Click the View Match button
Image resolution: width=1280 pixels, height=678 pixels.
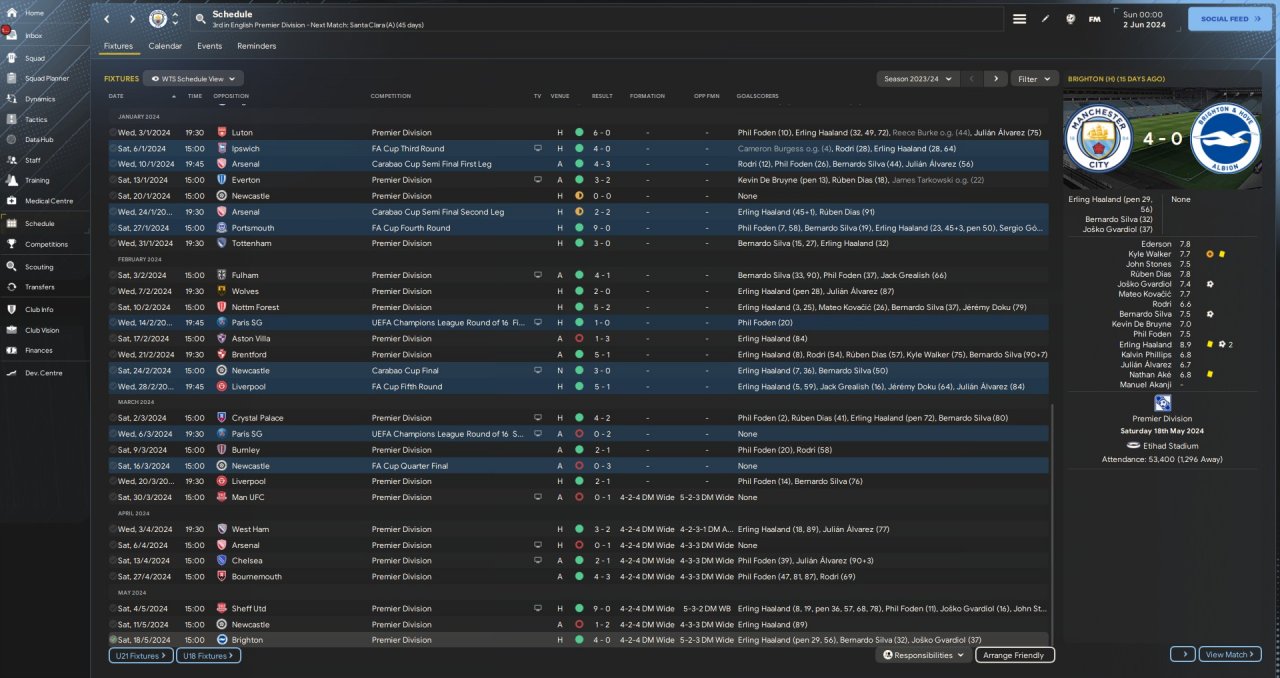click(x=1229, y=654)
